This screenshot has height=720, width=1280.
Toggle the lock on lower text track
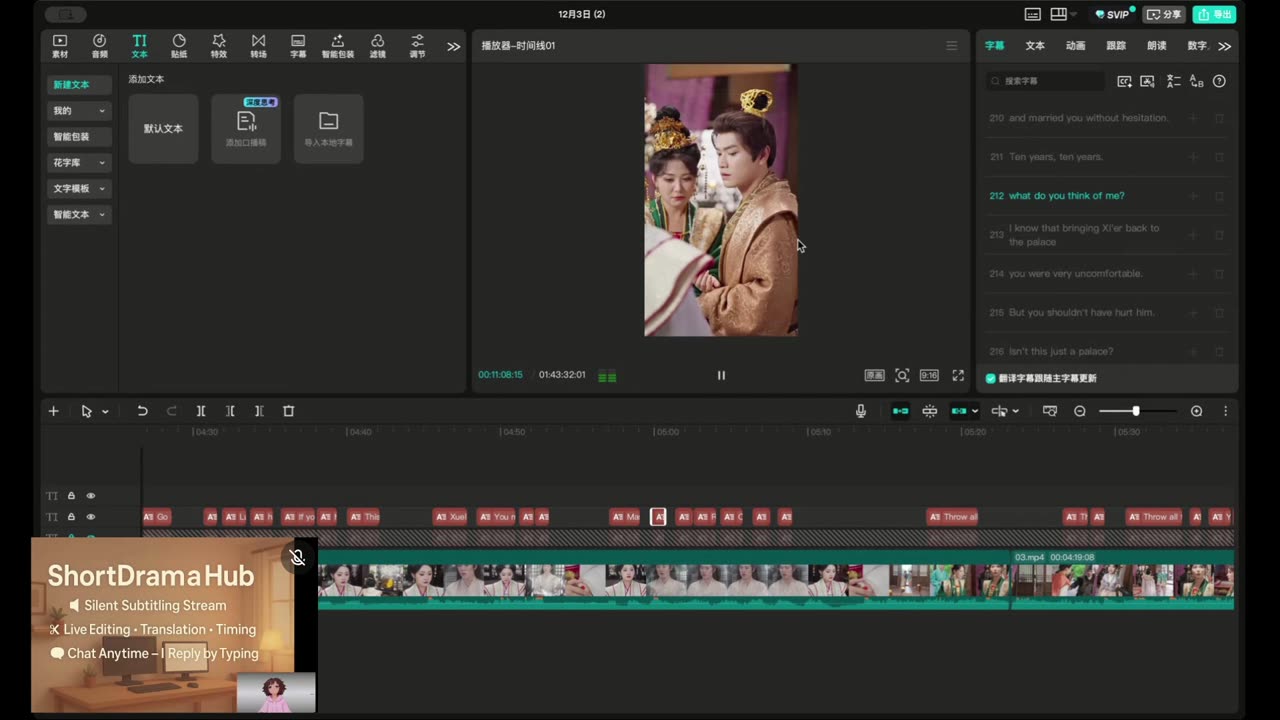pos(71,517)
